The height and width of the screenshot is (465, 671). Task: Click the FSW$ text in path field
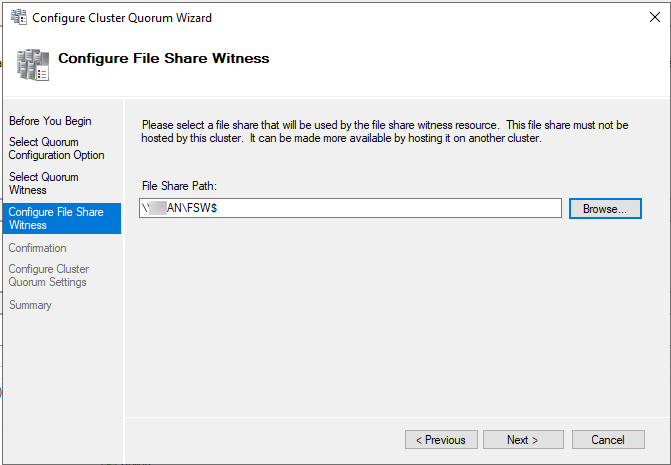coord(202,208)
